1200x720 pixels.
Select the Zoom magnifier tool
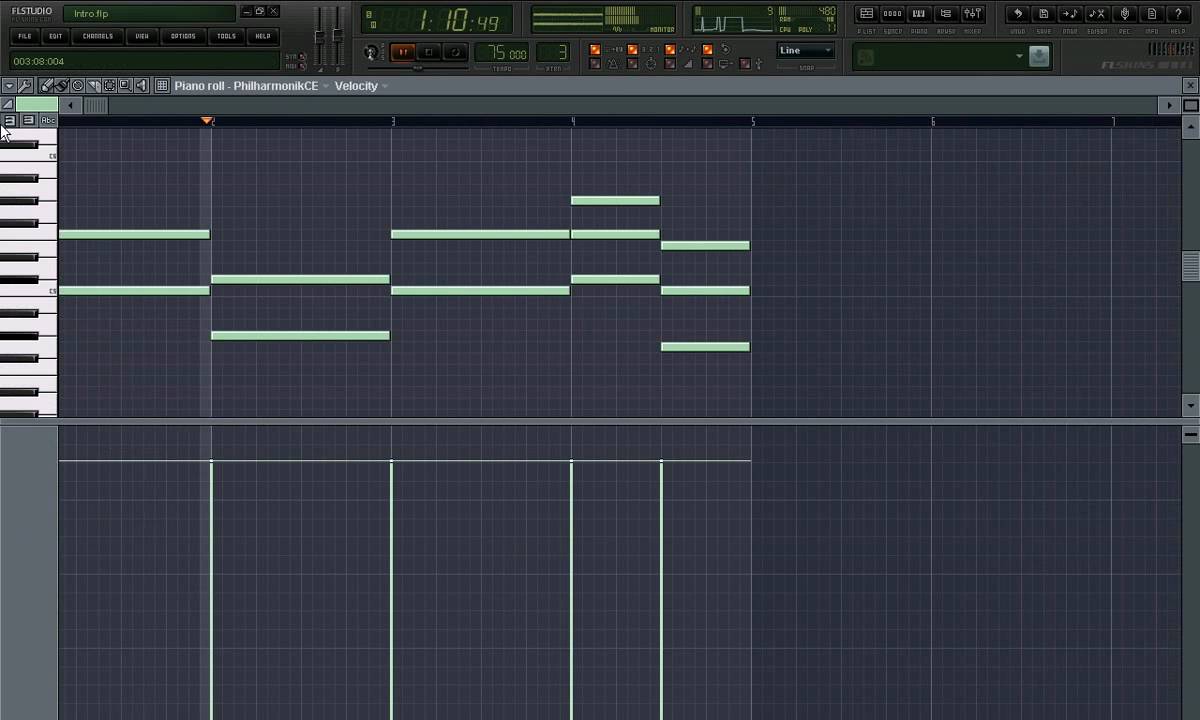pos(125,86)
